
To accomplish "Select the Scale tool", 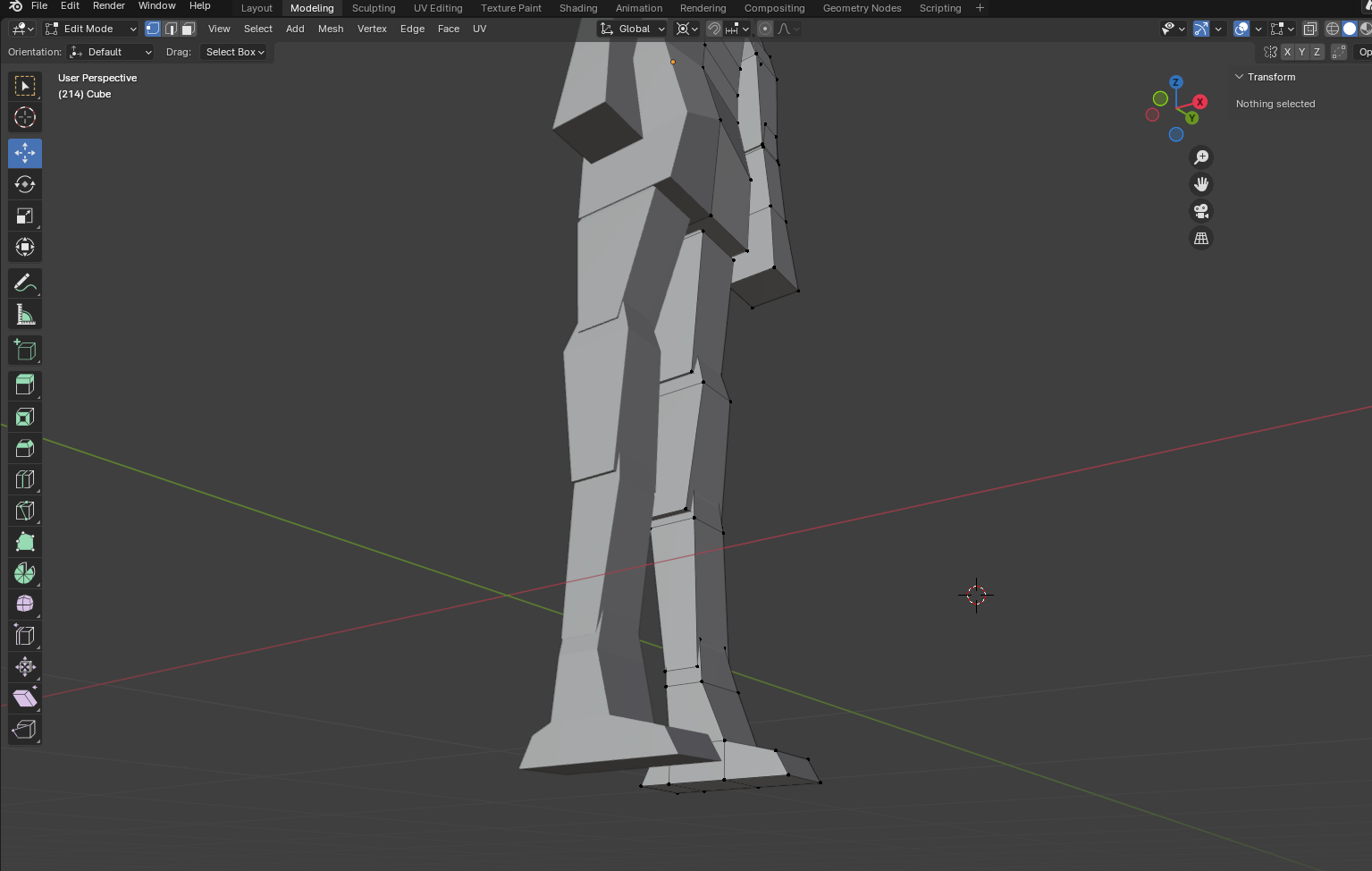I will [x=25, y=216].
